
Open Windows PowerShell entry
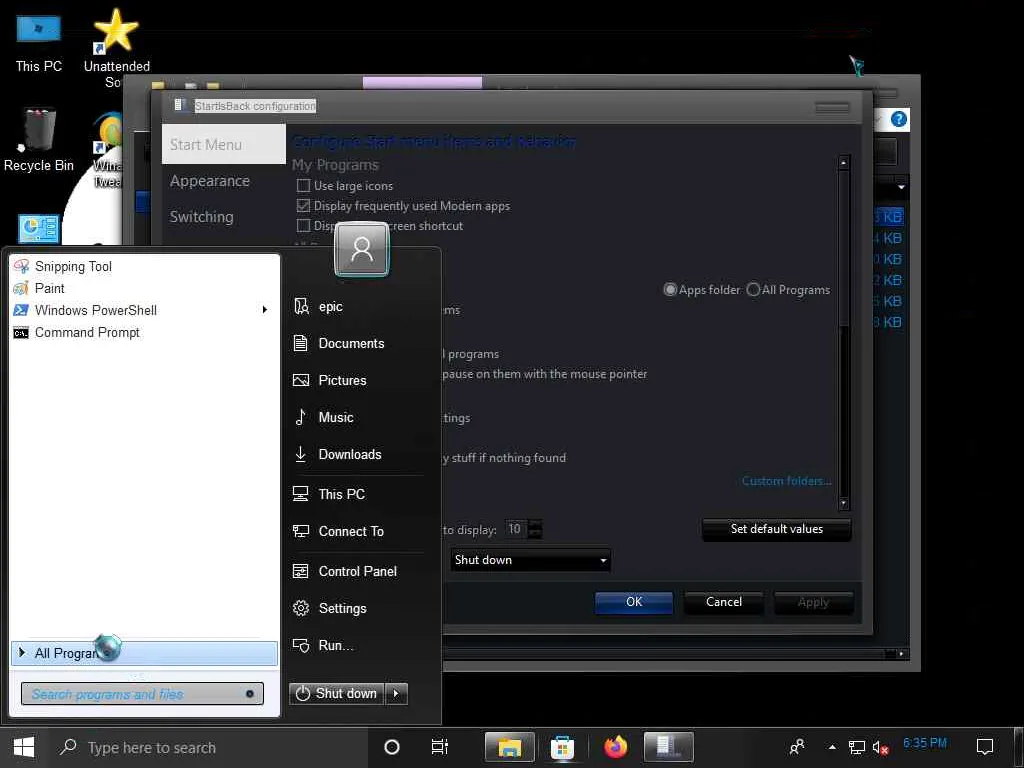pyautogui.click(x=95, y=310)
